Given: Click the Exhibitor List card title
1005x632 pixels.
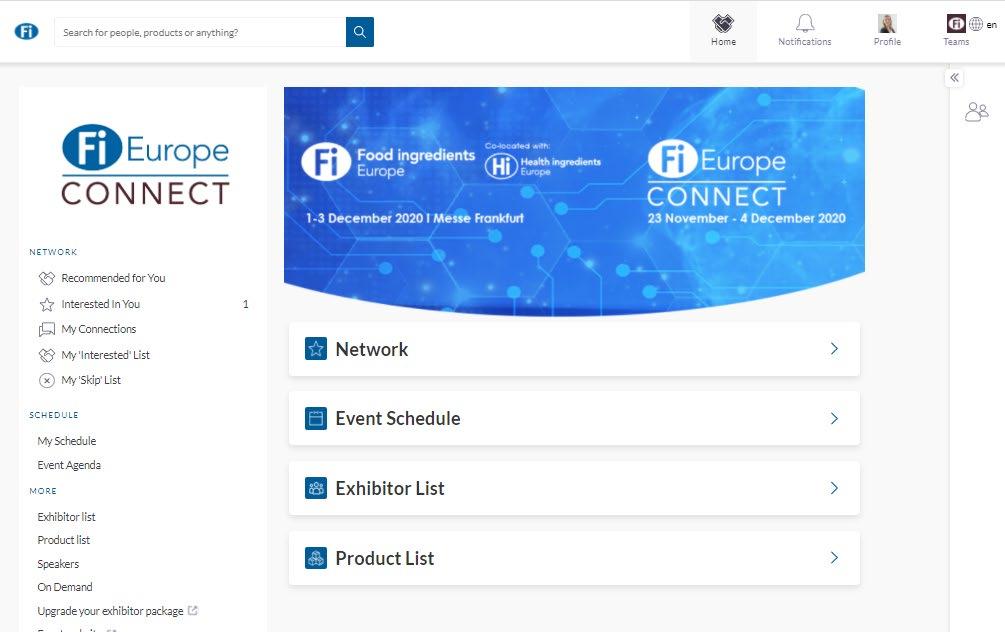Looking at the screenshot, I should click(390, 488).
